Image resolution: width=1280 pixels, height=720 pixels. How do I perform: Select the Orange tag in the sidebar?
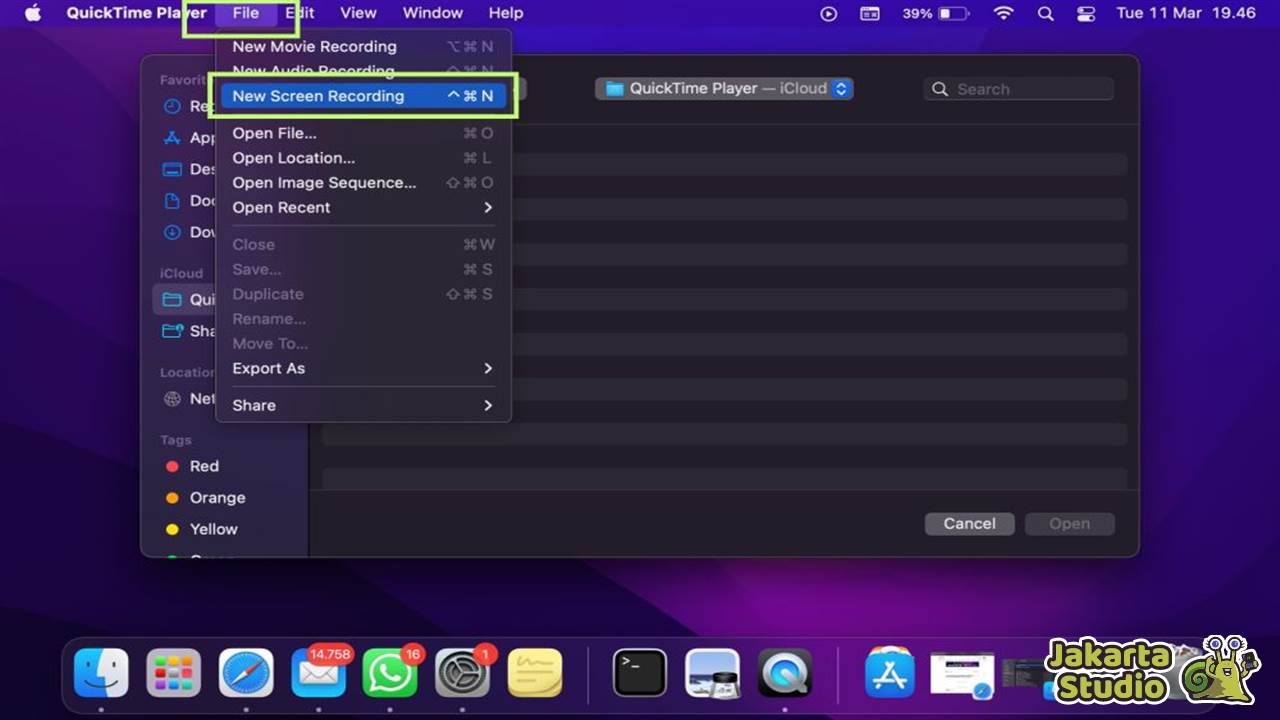coord(217,497)
